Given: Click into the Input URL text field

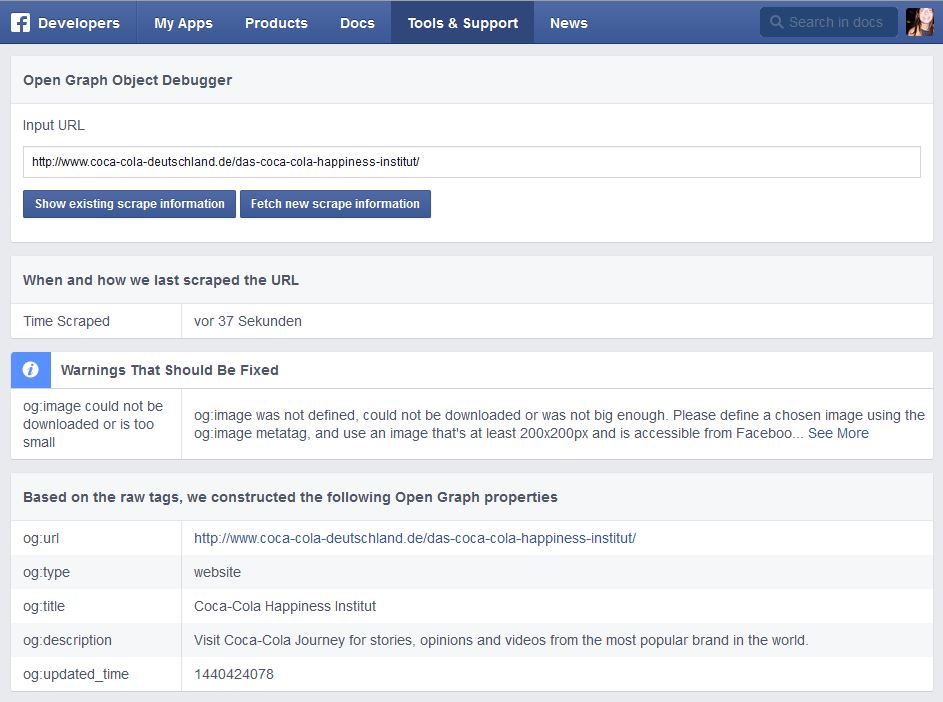Looking at the screenshot, I should tap(472, 162).
